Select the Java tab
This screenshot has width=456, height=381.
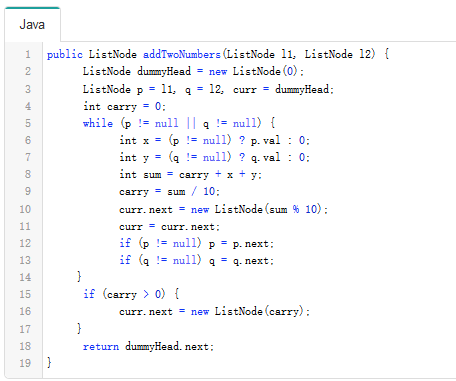32,25
